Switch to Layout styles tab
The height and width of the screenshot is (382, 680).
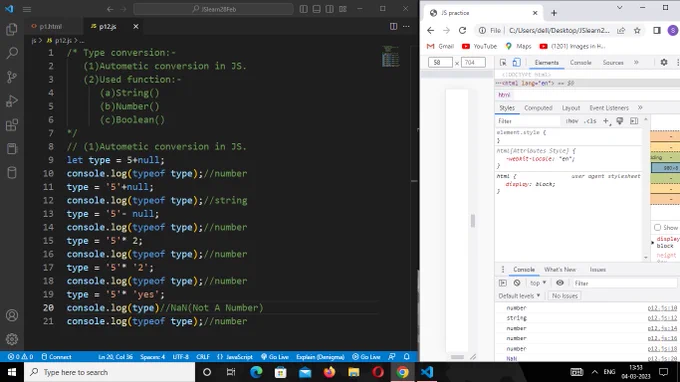tap(571, 108)
